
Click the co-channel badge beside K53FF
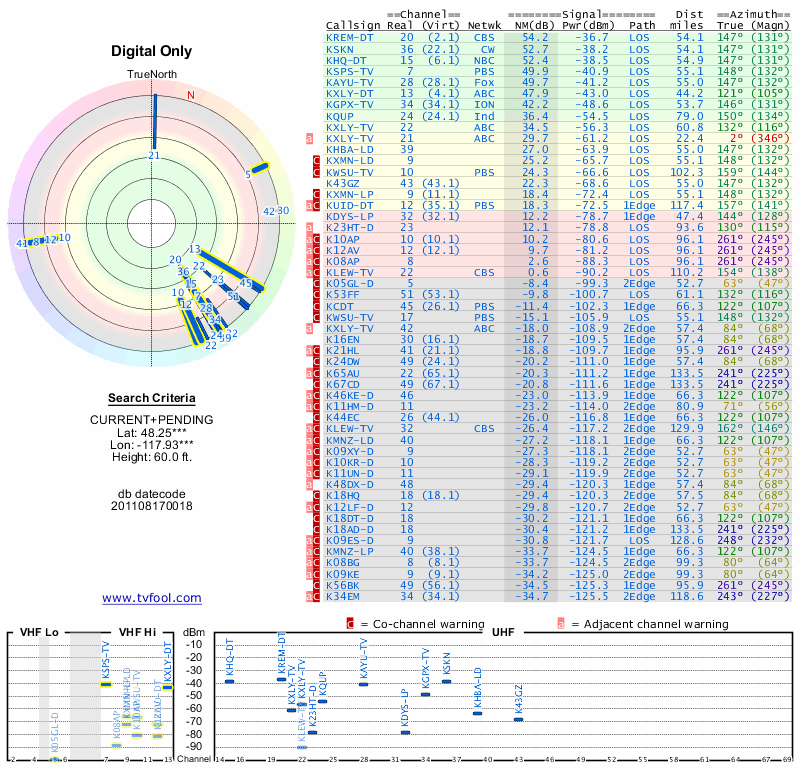click(316, 294)
